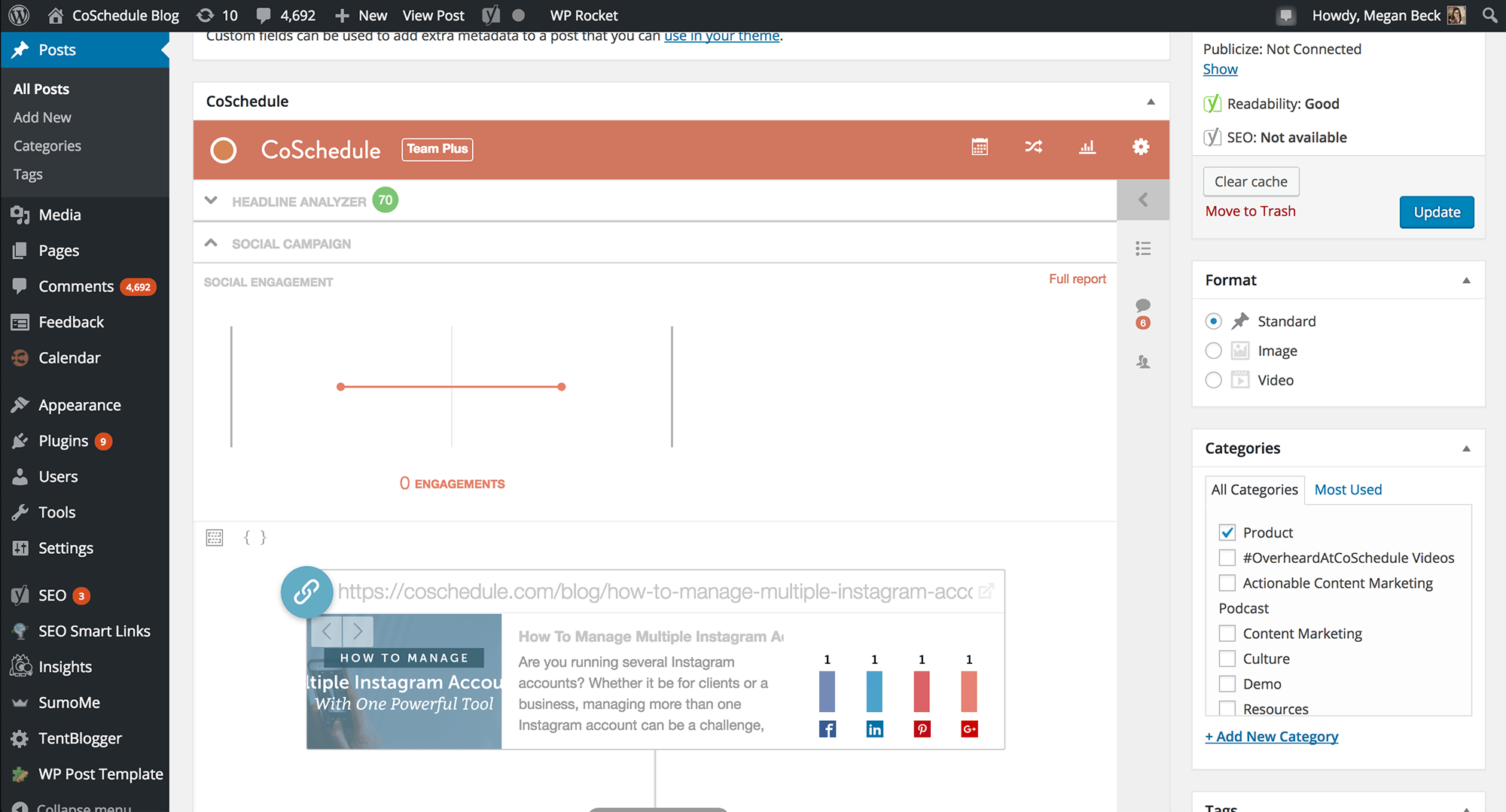Uncheck the Product category
Screen dimensions: 1506x812
click(1227, 533)
